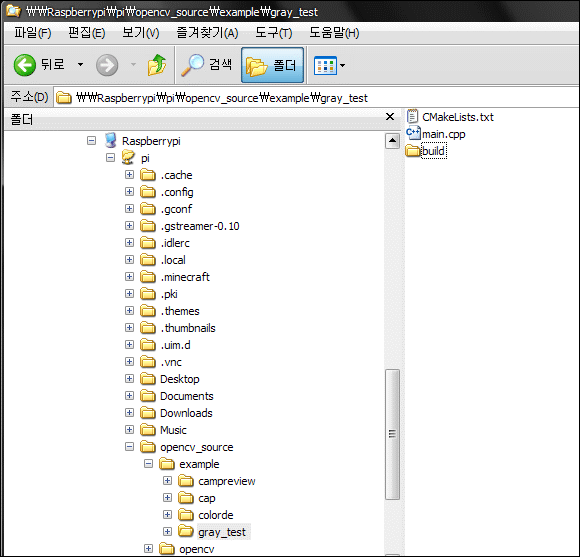Viewport: 580px width, 557px height.
Task: Collapse the Raspberrypi tree node
Action: click(x=91, y=141)
